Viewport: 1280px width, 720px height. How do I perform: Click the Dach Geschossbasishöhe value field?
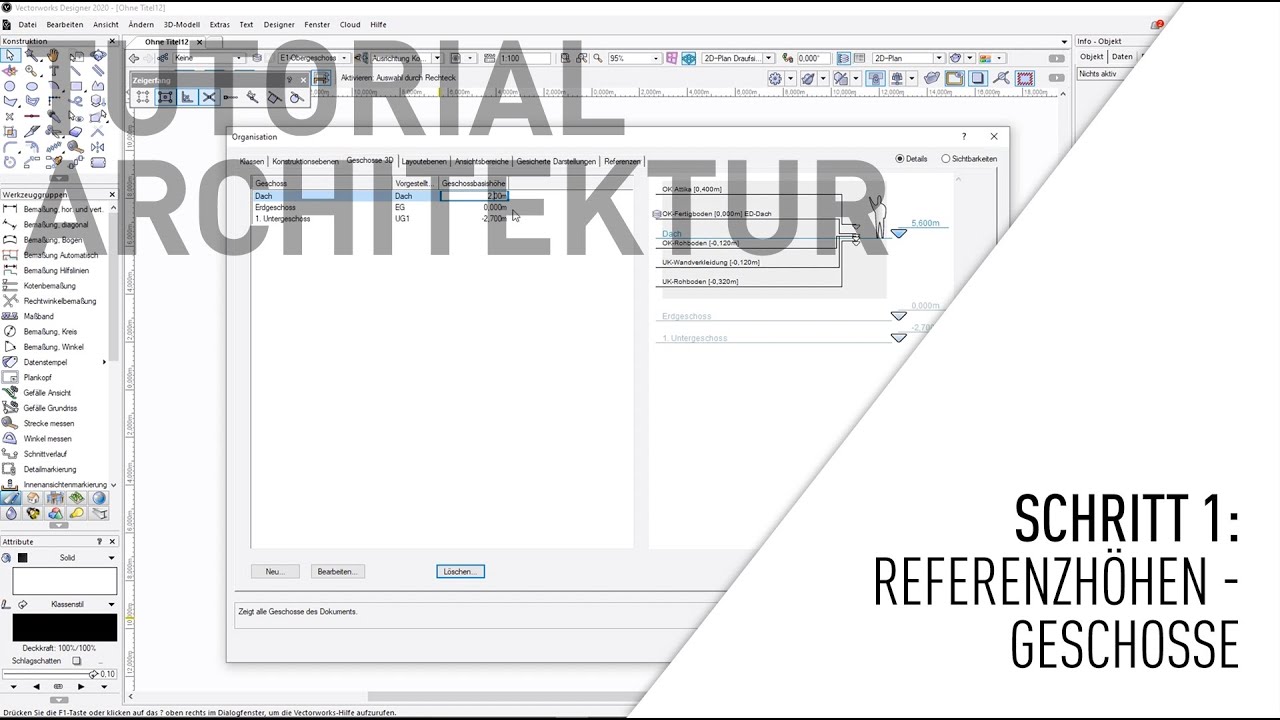(474, 196)
